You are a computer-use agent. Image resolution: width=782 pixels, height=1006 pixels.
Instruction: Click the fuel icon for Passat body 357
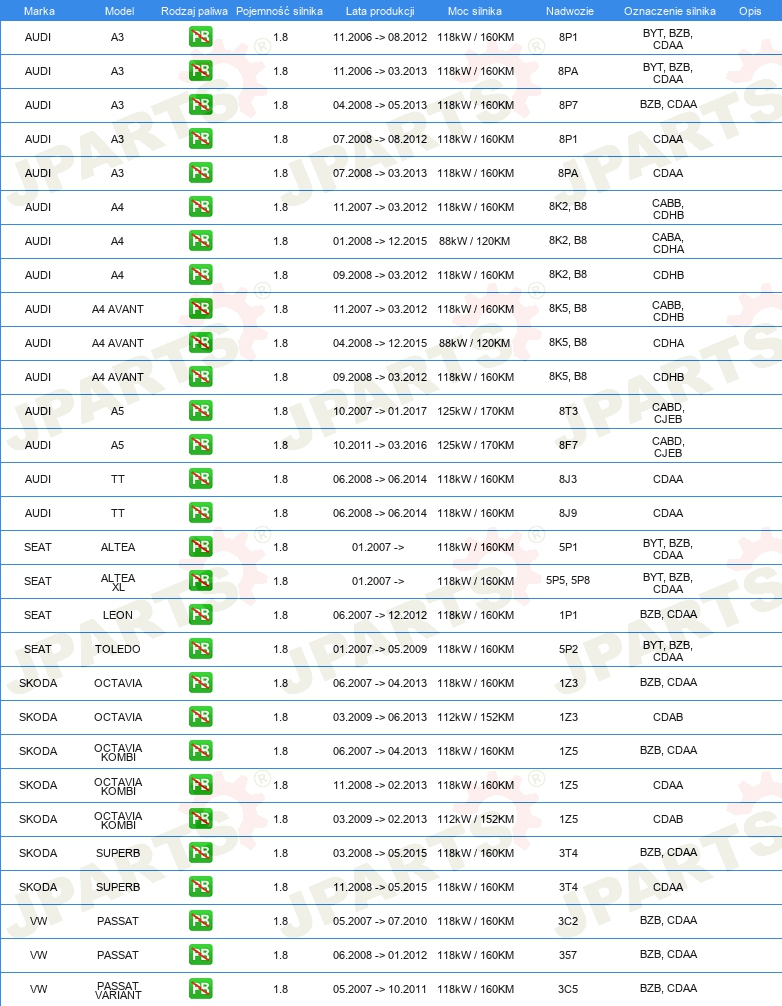click(x=201, y=955)
